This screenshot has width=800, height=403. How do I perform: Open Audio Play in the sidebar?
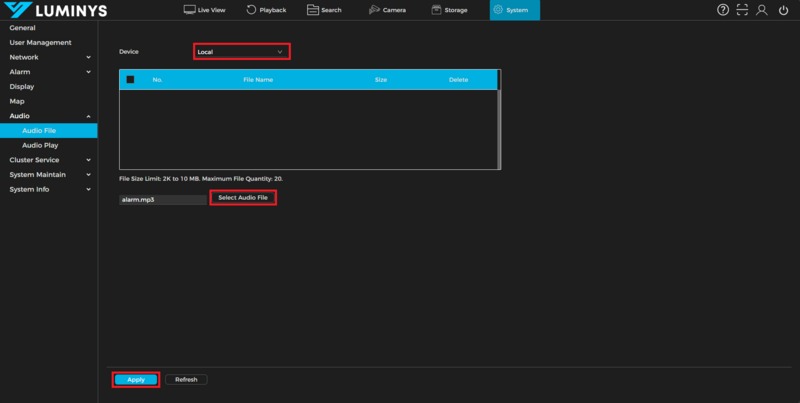click(40, 145)
